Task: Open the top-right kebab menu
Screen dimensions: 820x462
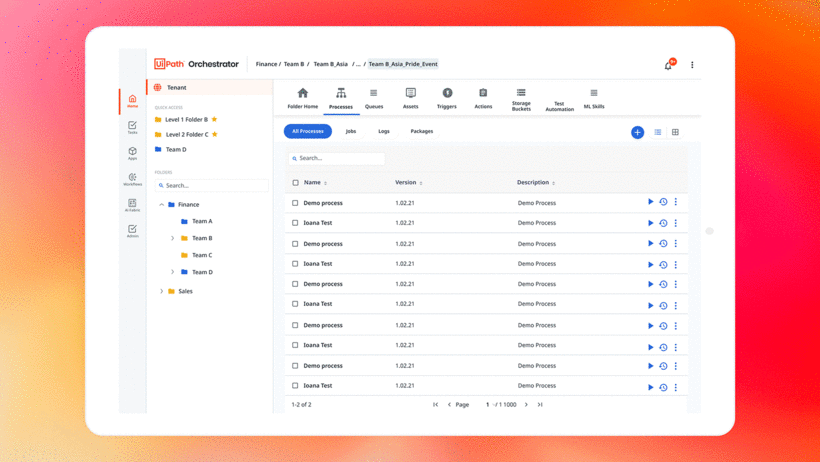Action: click(692, 65)
